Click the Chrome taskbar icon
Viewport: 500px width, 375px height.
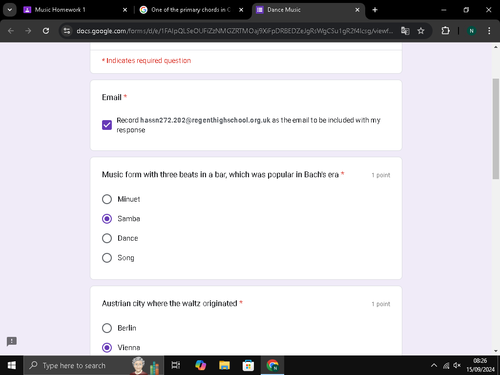272,365
